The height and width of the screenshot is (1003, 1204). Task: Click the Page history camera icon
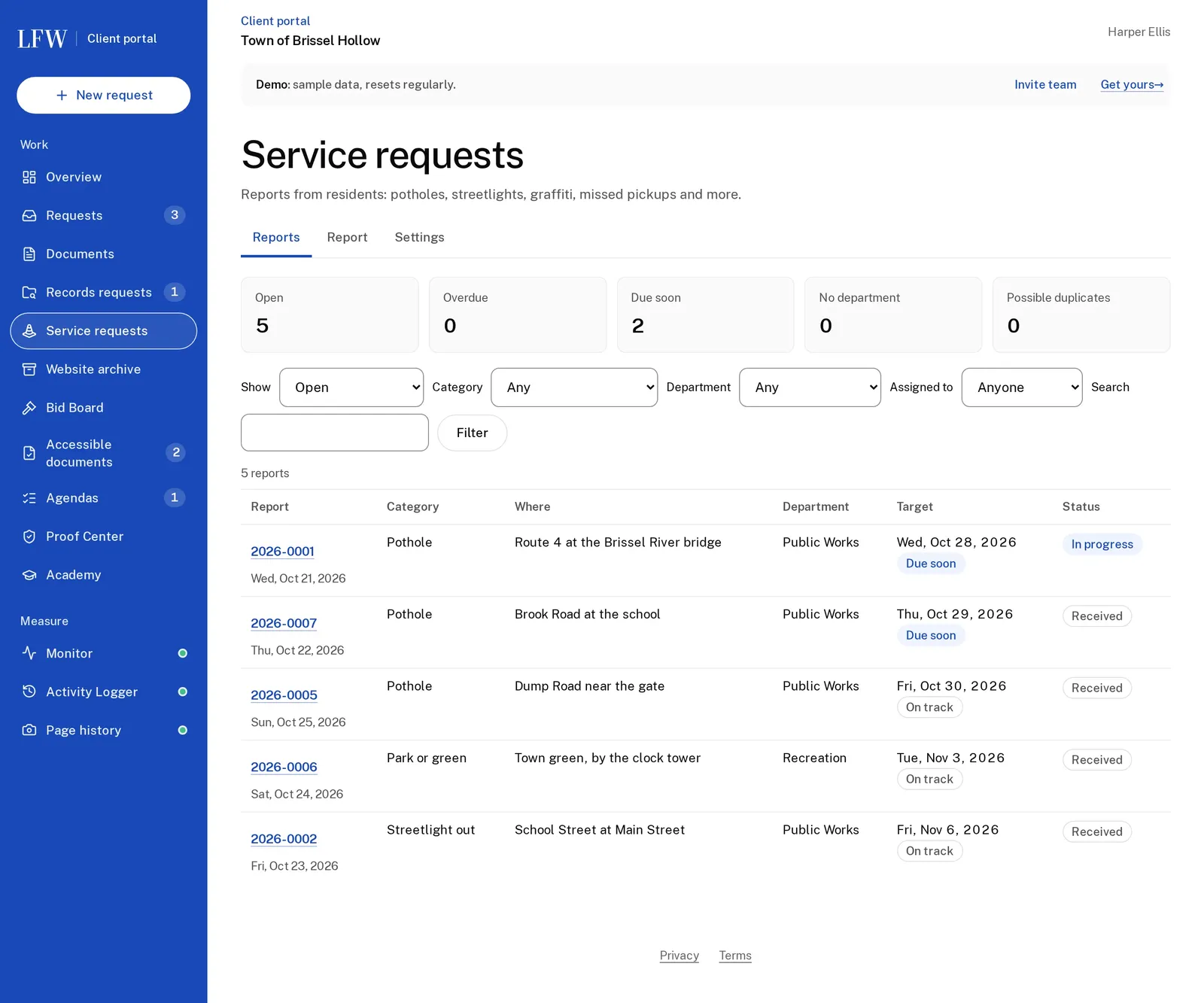pyautogui.click(x=29, y=730)
